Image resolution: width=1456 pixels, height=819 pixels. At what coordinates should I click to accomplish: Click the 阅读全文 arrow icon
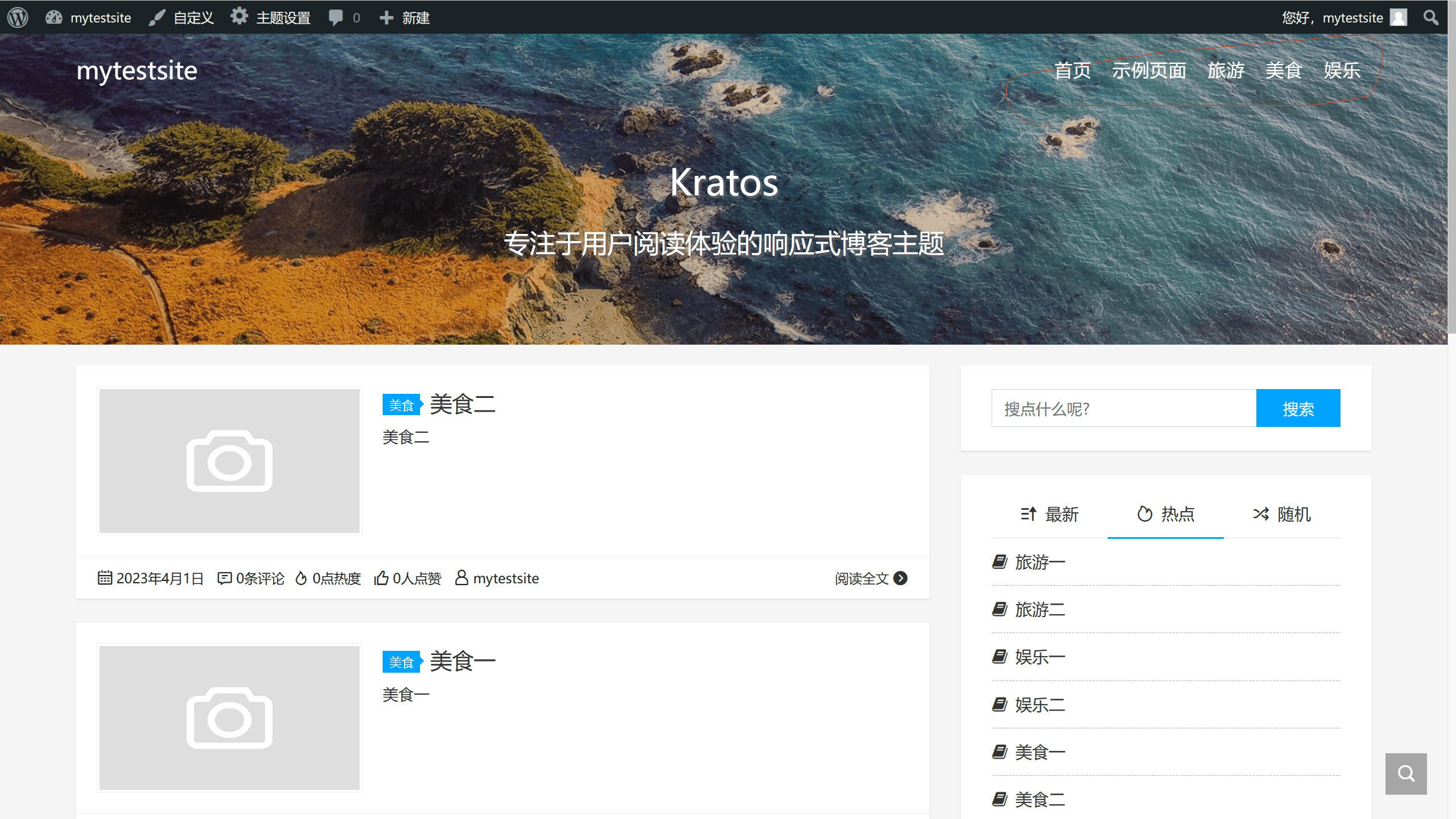pyautogui.click(x=900, y=578)
